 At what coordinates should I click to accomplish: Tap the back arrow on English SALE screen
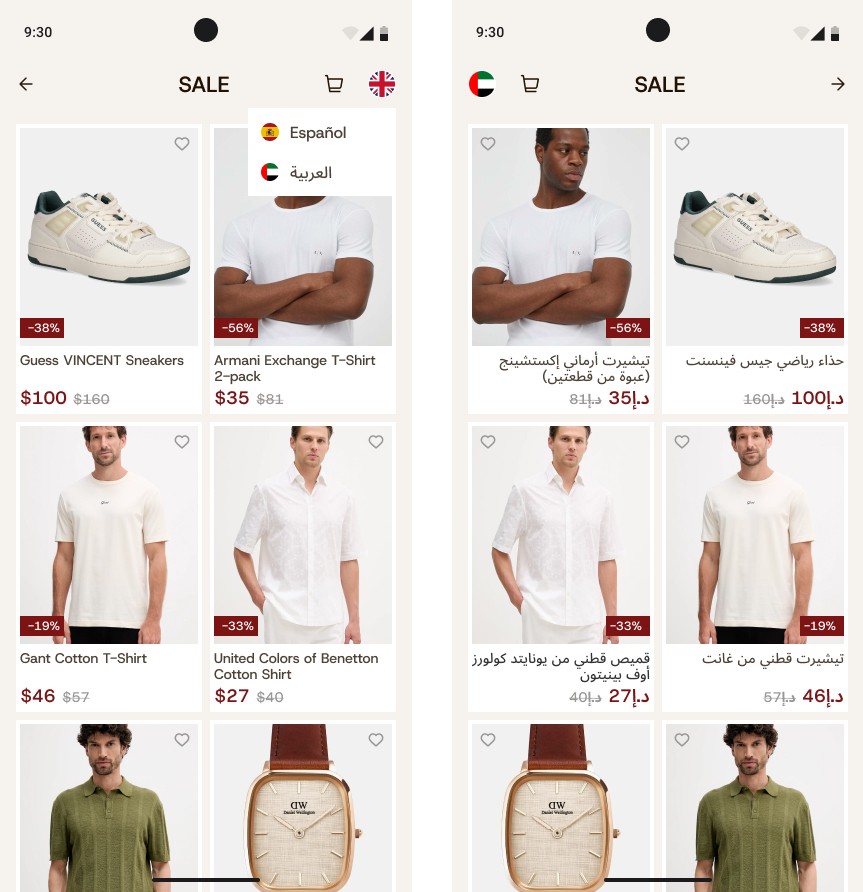[26, 84]
